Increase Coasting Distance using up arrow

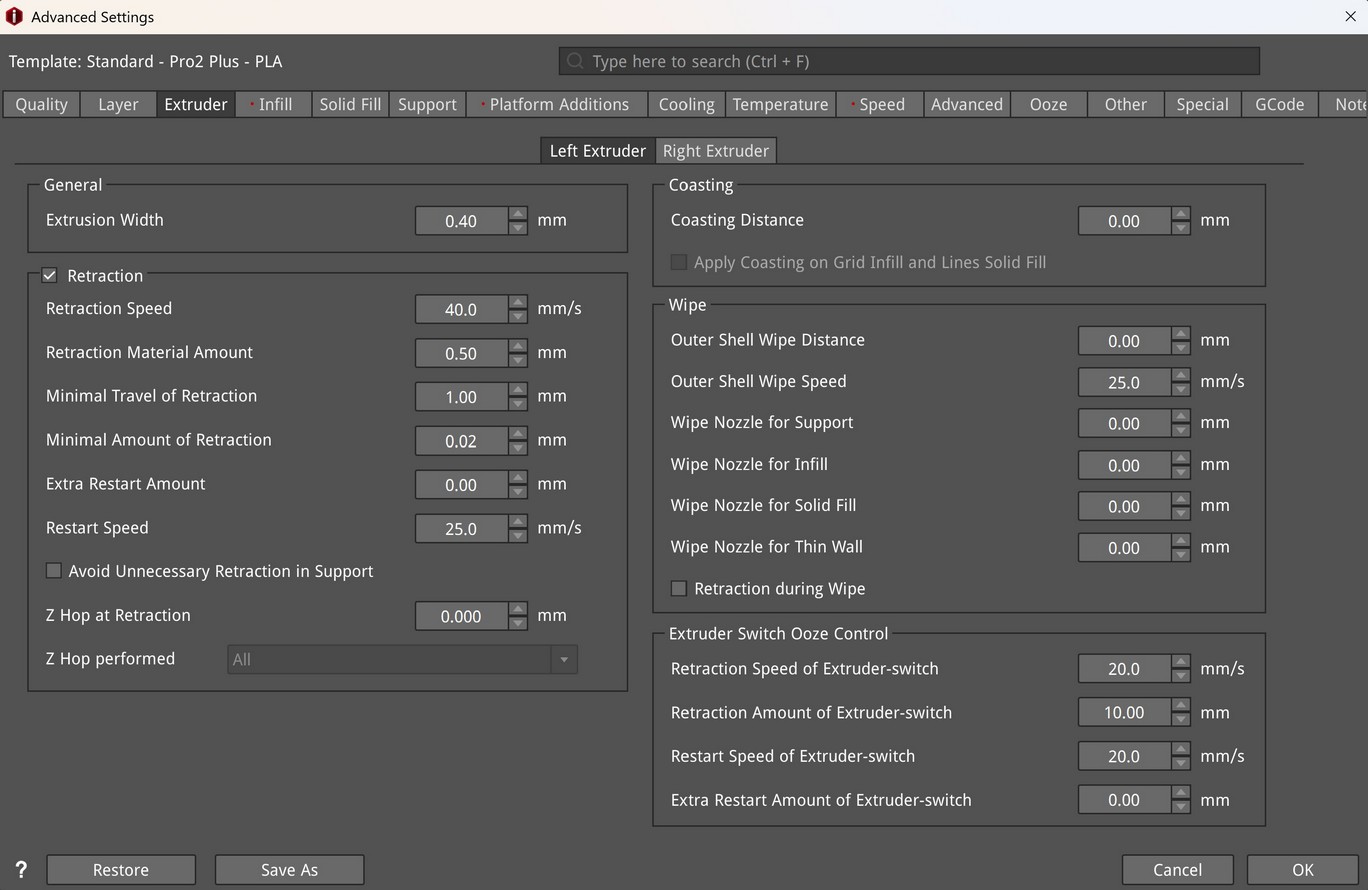pos(1181,214)
